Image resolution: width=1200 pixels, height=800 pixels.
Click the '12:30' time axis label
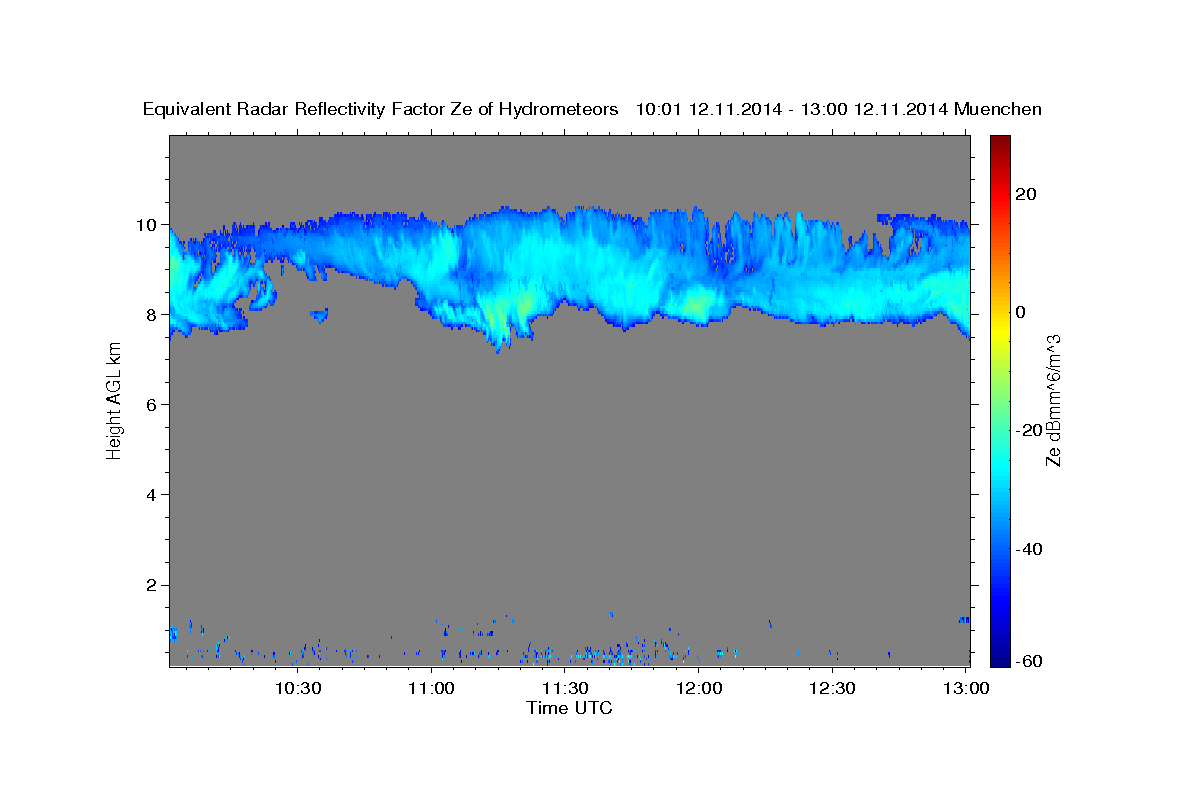tap(832, 688)
